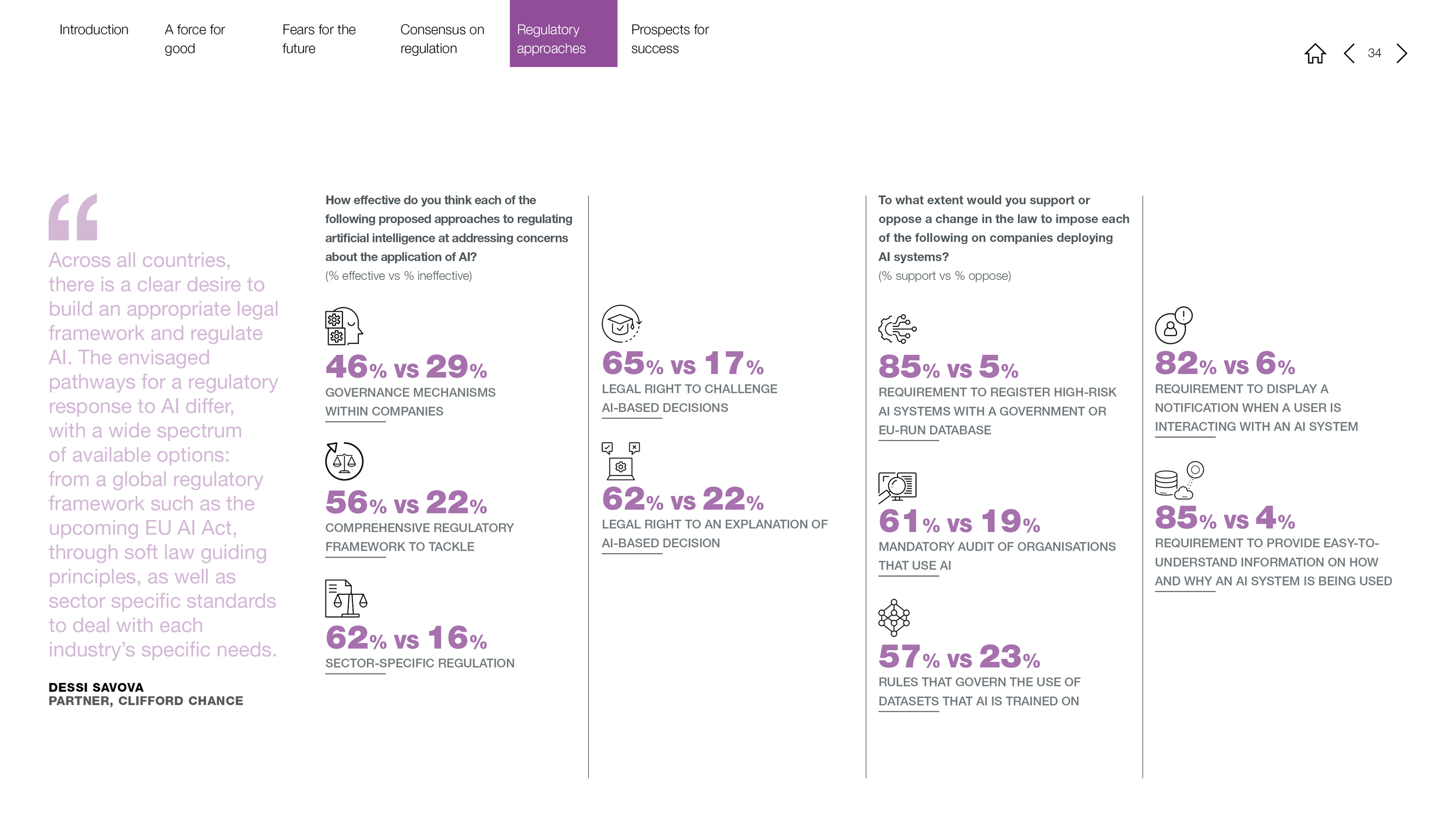Click the page number 34
The height and width of the screenshot is (821, 1456).
tap(1374, 53)
